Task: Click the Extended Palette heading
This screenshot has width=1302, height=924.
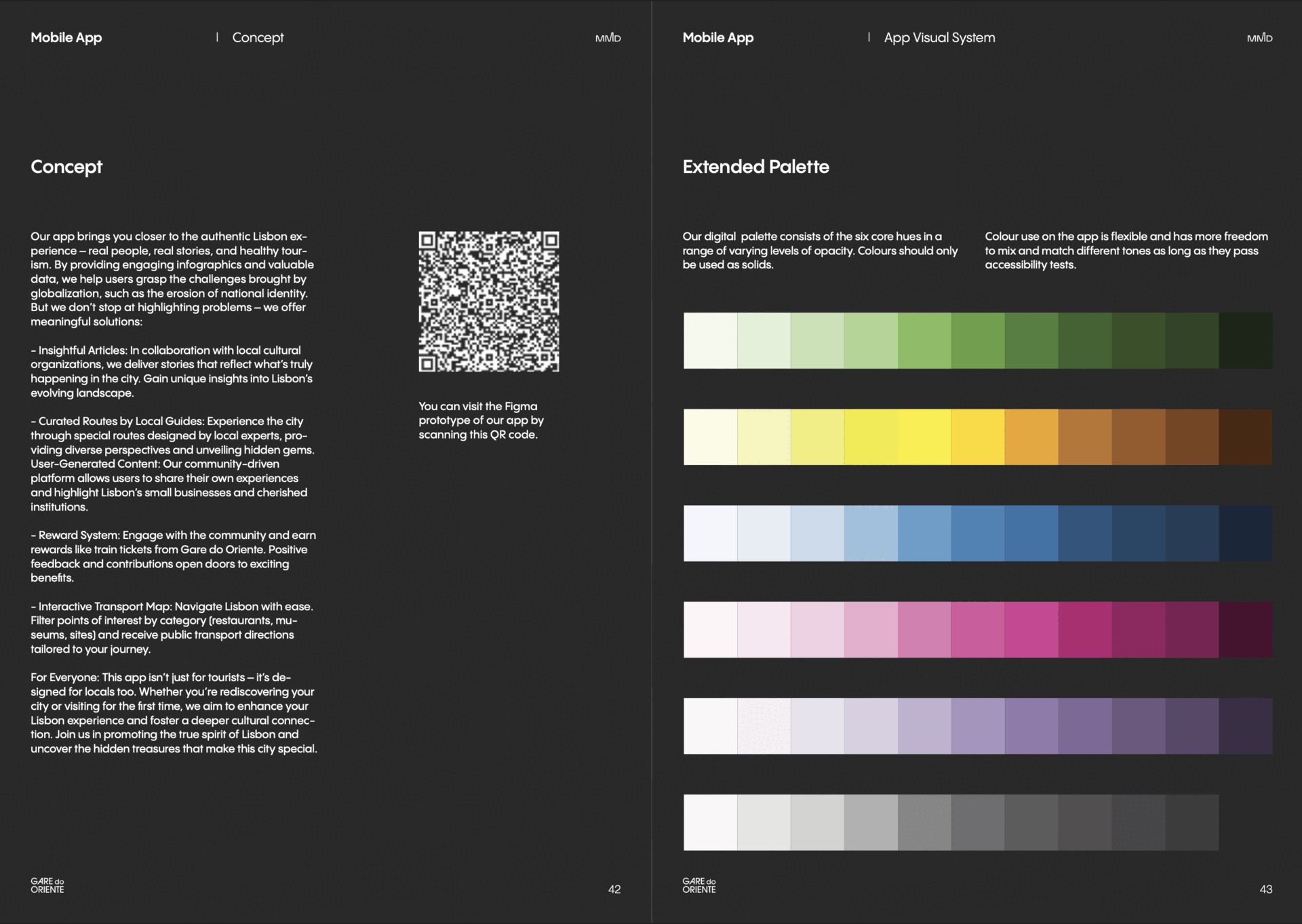Action: click(x=755, y=167)
